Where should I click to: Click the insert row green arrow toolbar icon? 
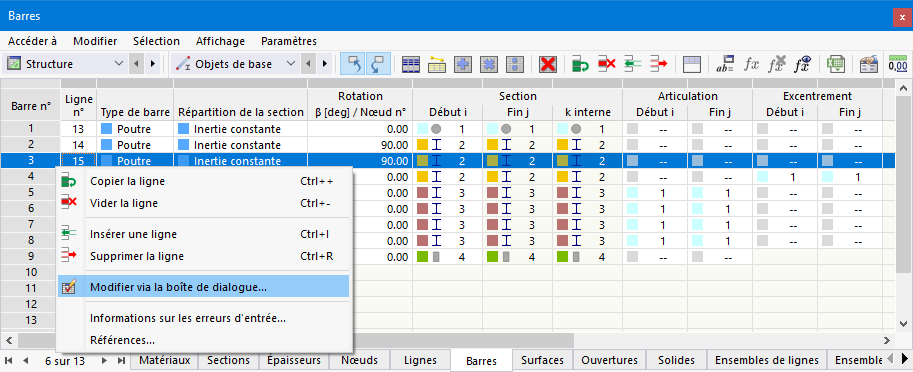[632, 64]
